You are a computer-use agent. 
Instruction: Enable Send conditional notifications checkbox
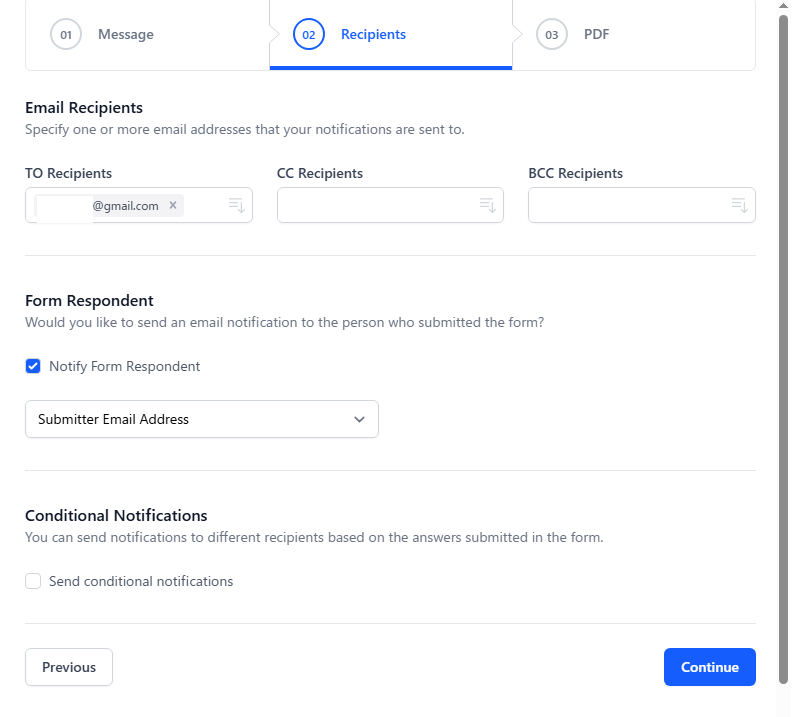pos(33,581)
